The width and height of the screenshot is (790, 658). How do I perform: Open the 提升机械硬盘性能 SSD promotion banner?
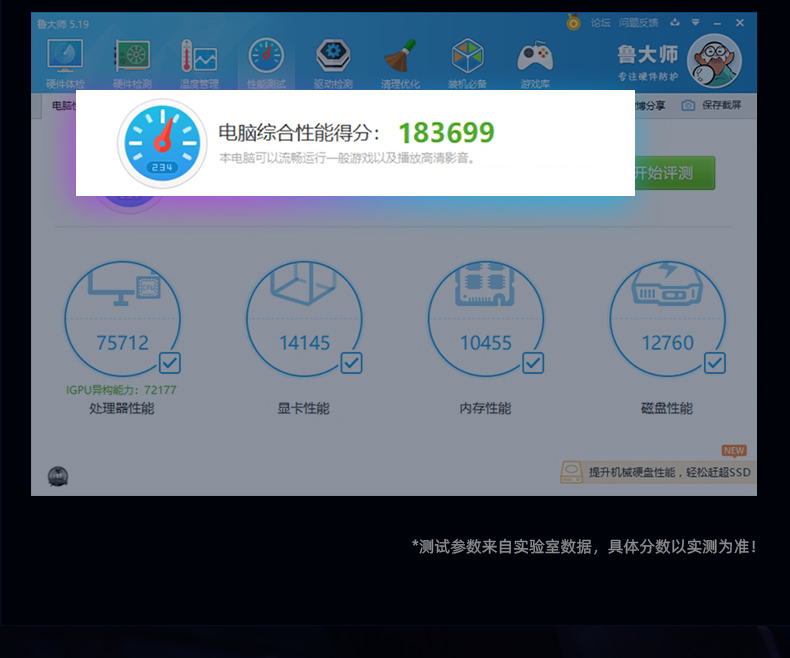pos(658,472)
